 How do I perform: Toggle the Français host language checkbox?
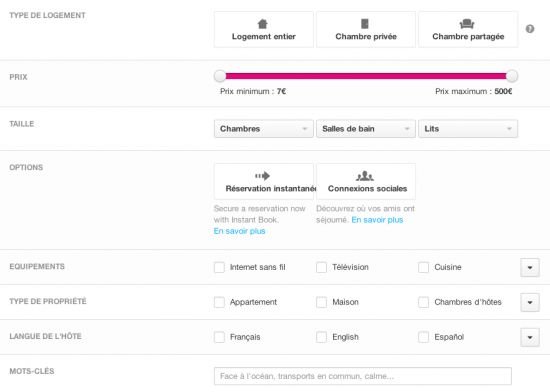(219, 337)
